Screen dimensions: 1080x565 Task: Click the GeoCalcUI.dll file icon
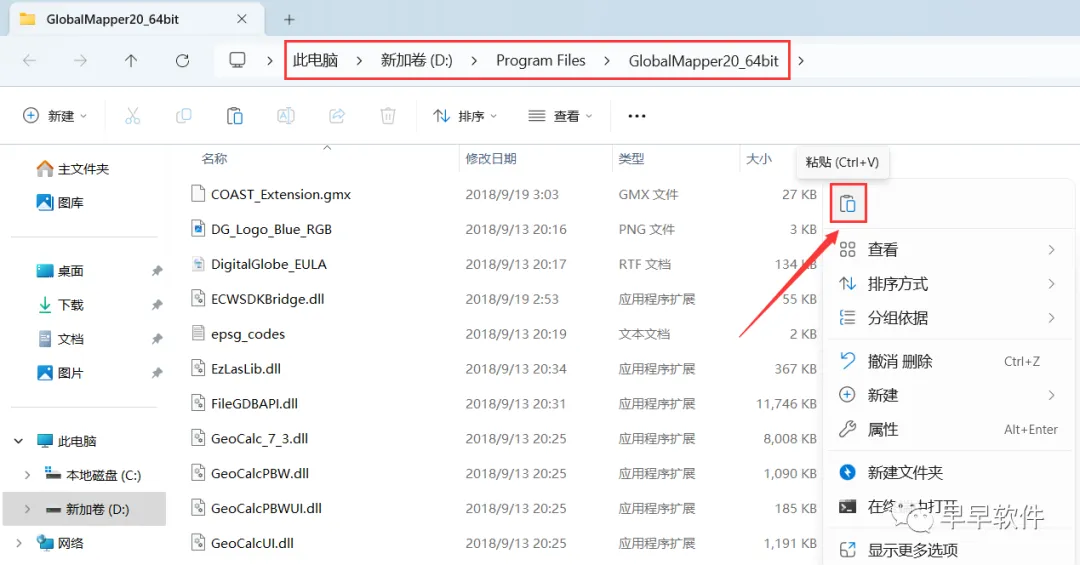(x=198, y=542)
